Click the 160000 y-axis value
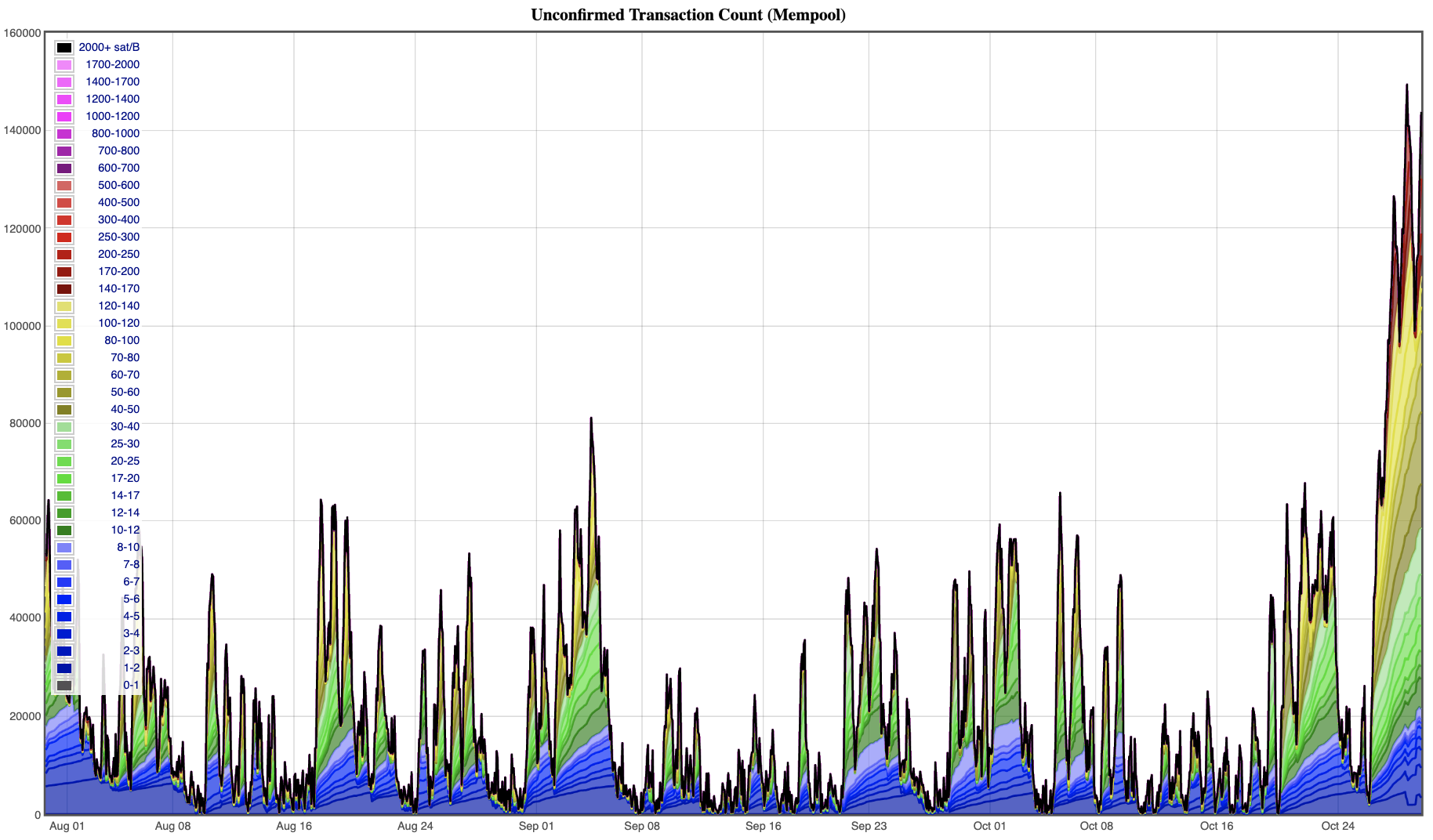This screenshot has width=1433, height=840. pos(22,33)
